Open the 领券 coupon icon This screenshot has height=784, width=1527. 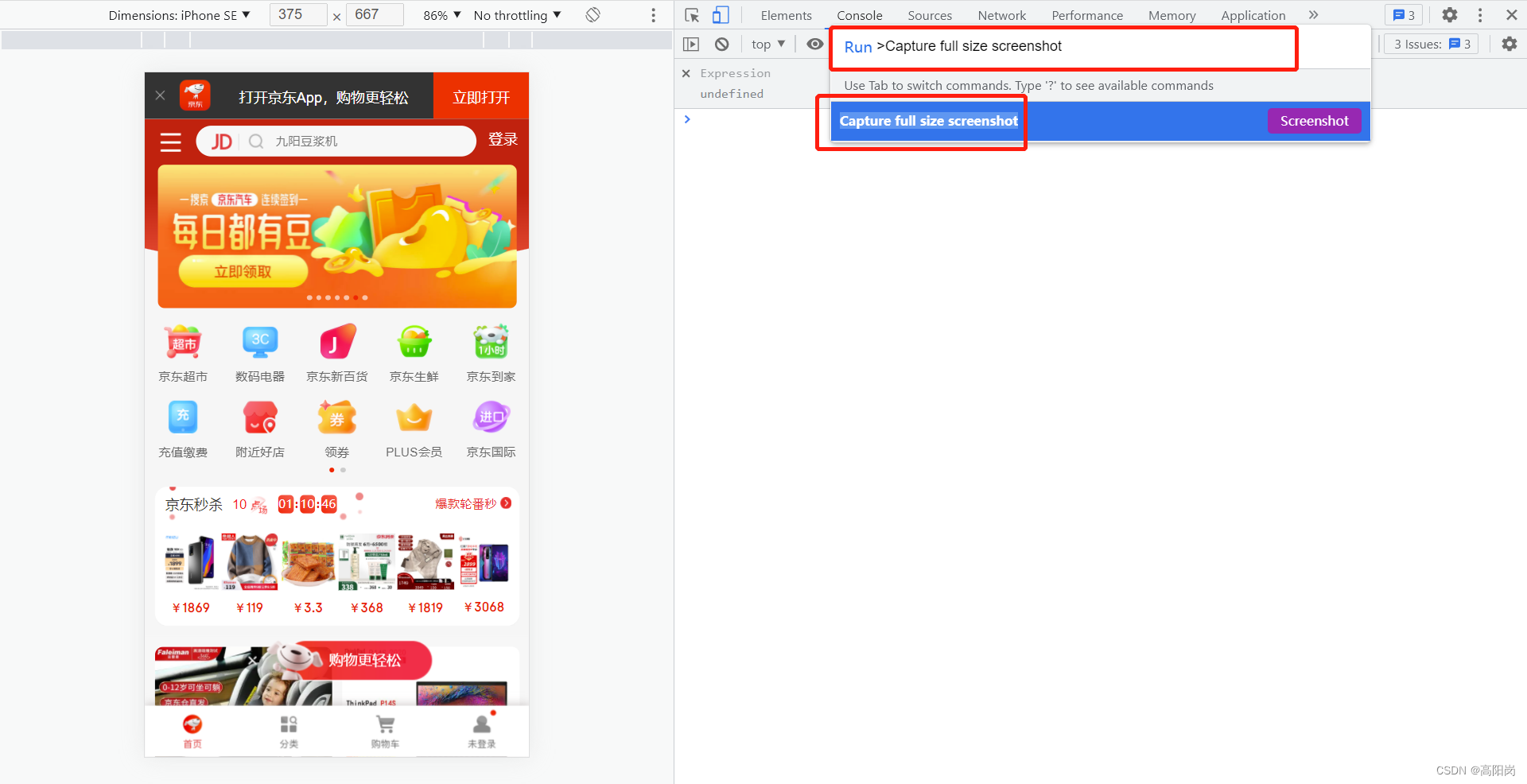(x=337, y=417)
